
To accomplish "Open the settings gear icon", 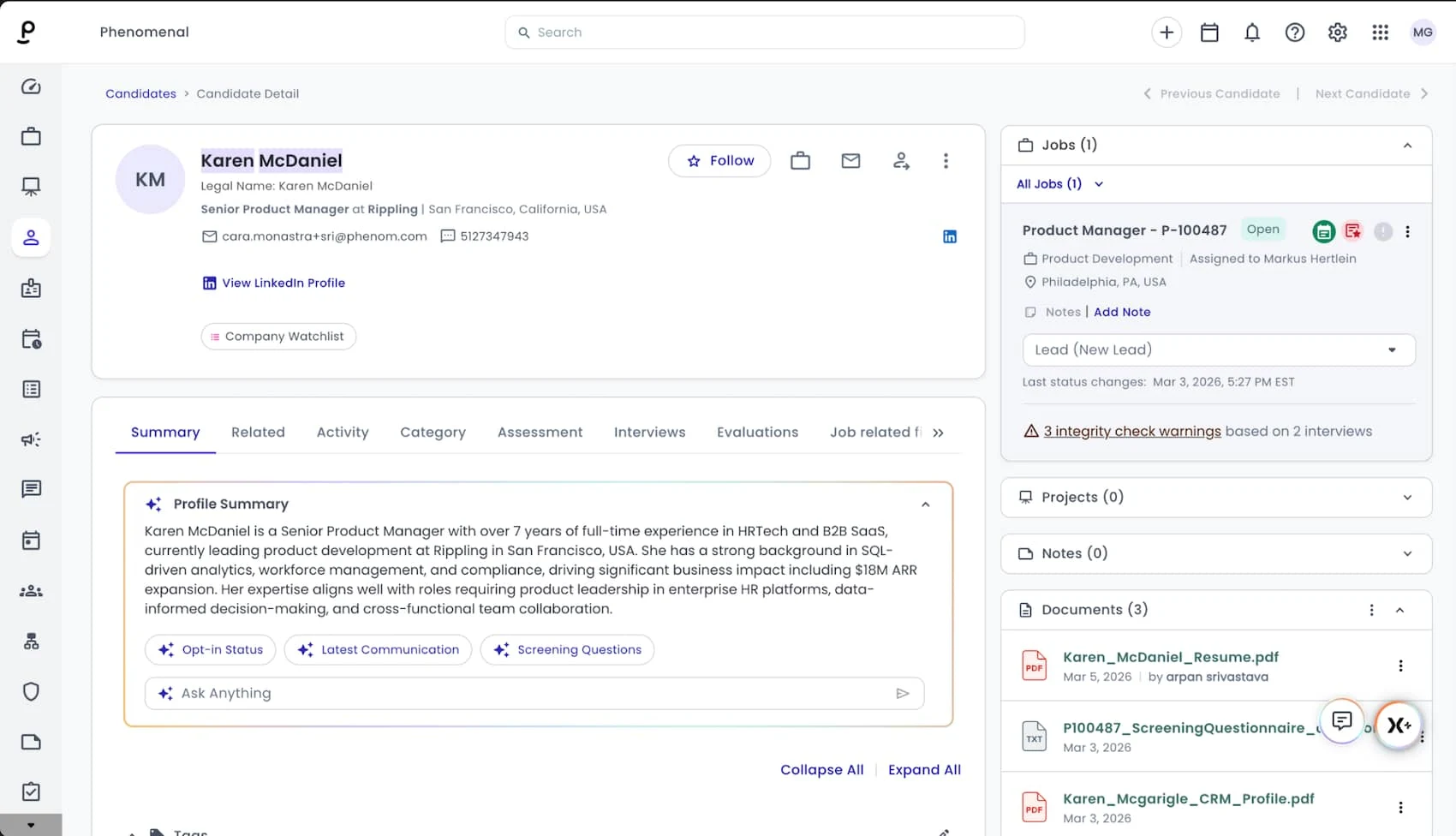I will [1338, 33].
